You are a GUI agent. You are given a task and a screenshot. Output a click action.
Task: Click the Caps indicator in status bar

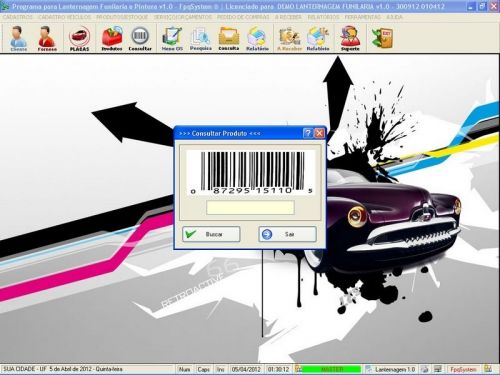pos(203,369)
